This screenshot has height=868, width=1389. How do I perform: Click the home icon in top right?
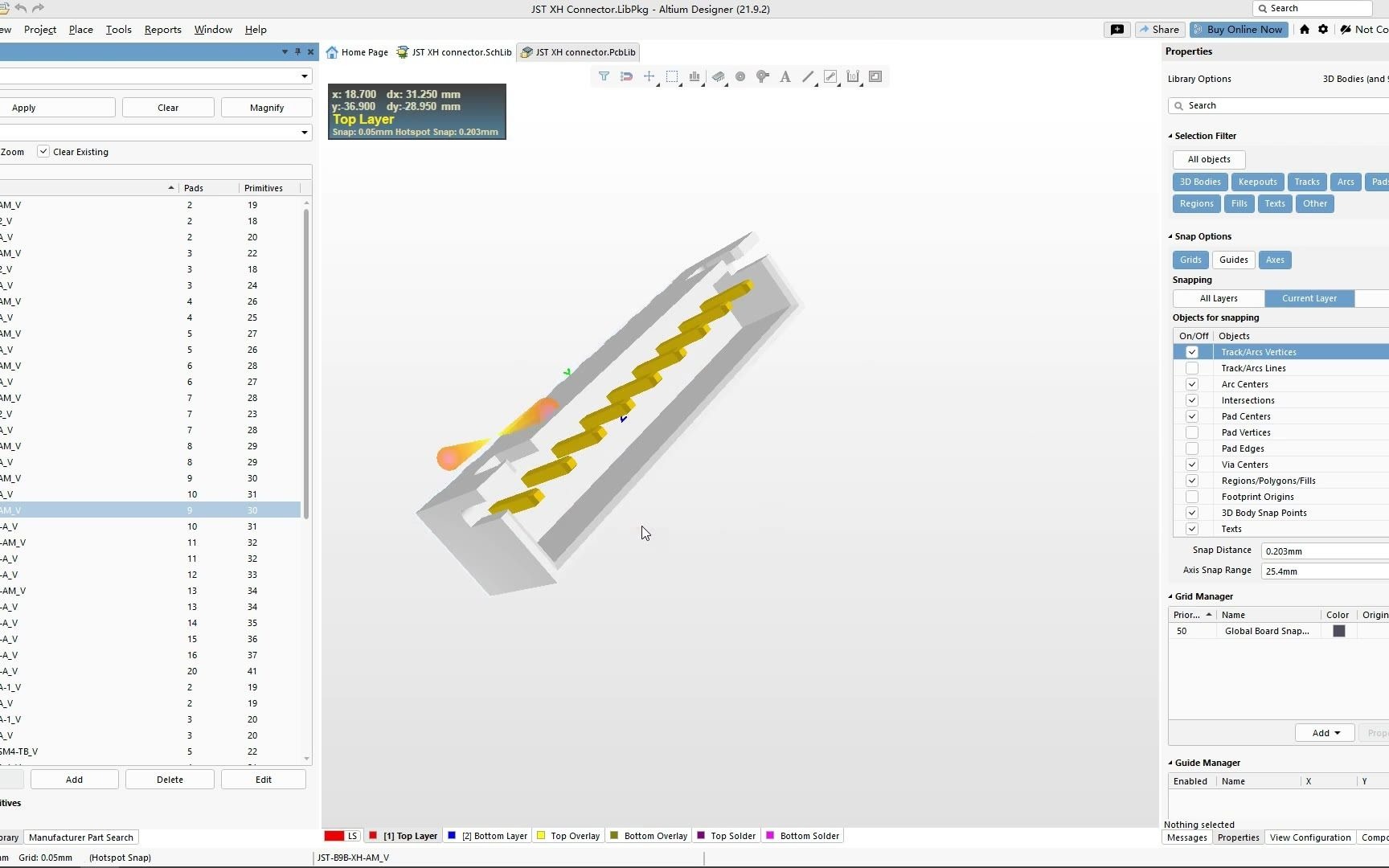tap(1305, 30)
